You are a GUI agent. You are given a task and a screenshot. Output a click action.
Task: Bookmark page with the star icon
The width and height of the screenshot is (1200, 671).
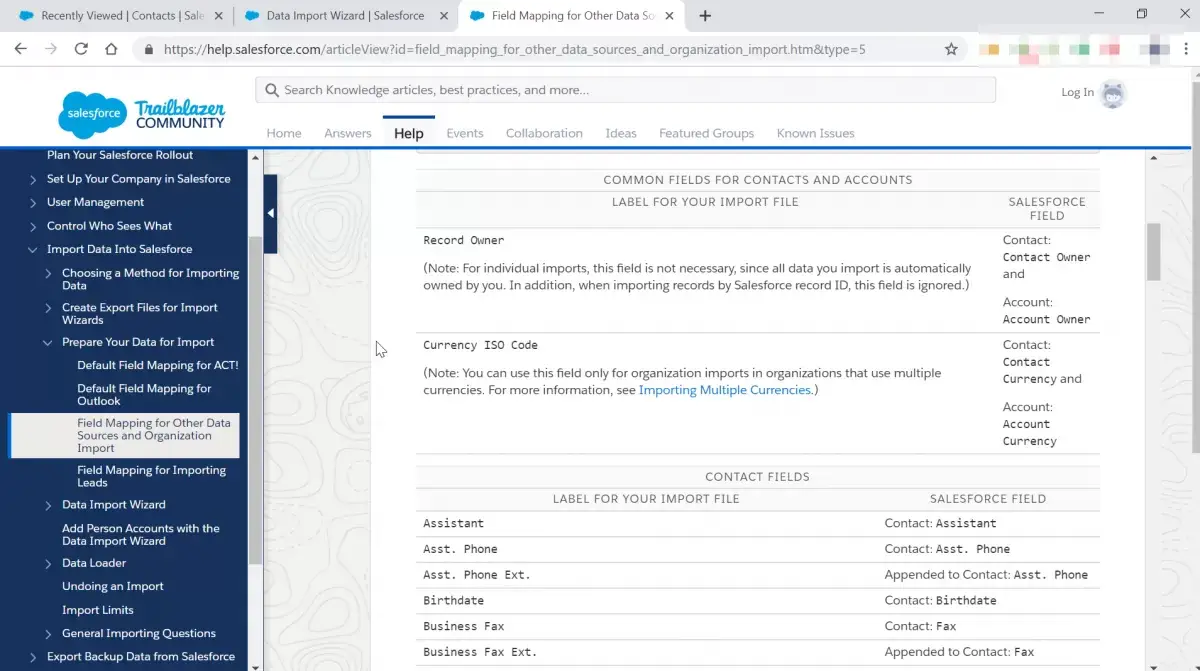951,49
